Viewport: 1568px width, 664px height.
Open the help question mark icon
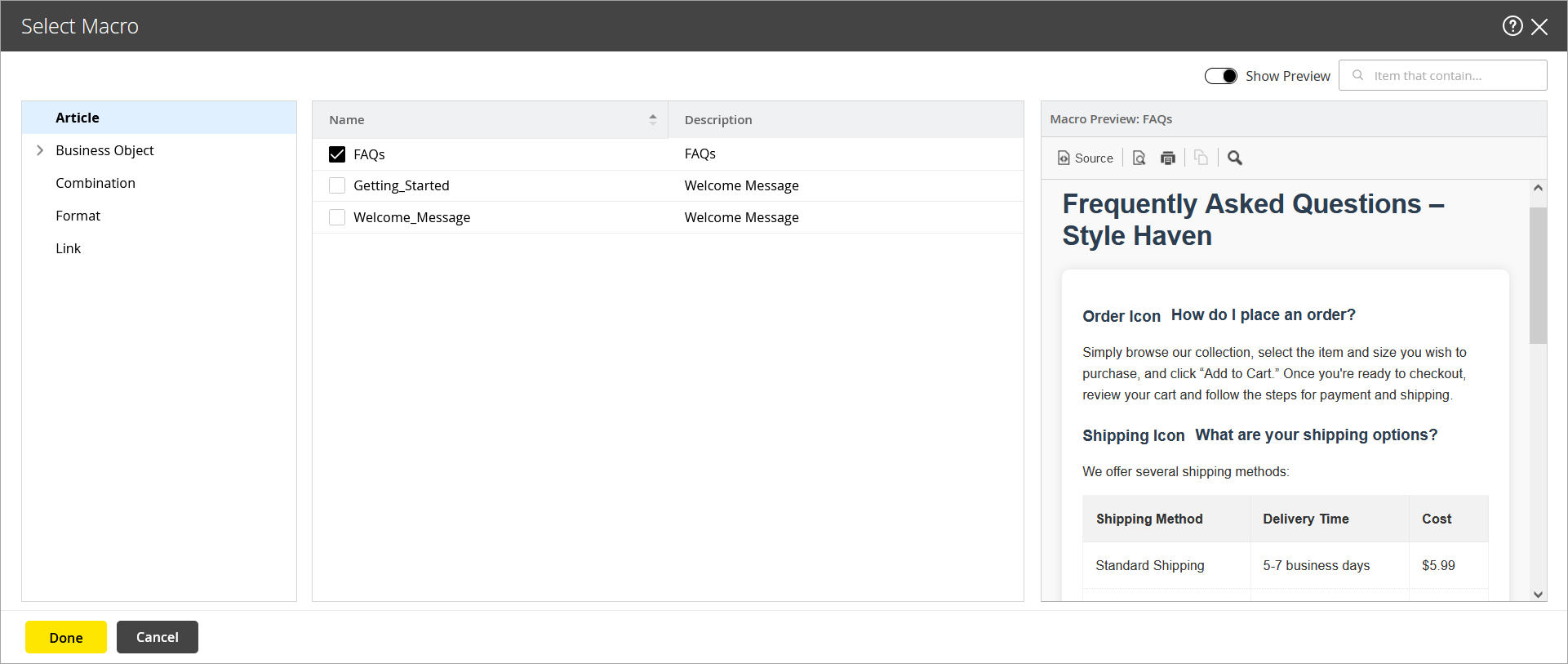coord(1512,26)
